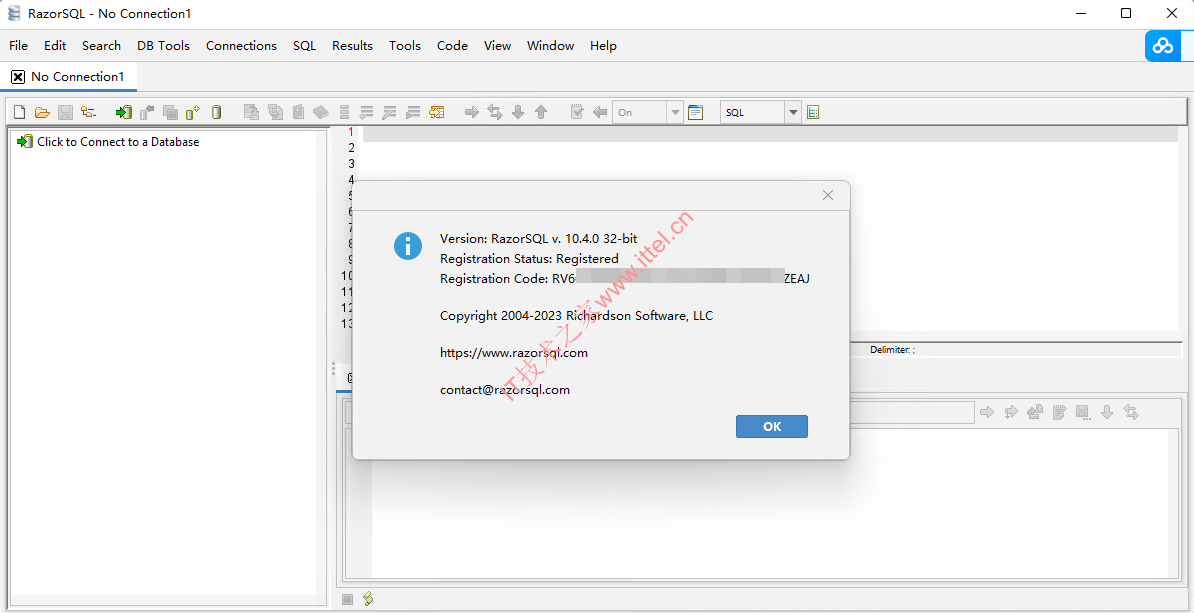This screenshot has height=613, width=1194.
Task: Click the Copyright 2004-2023 Richardson Software line
Action: coord(576,316)
